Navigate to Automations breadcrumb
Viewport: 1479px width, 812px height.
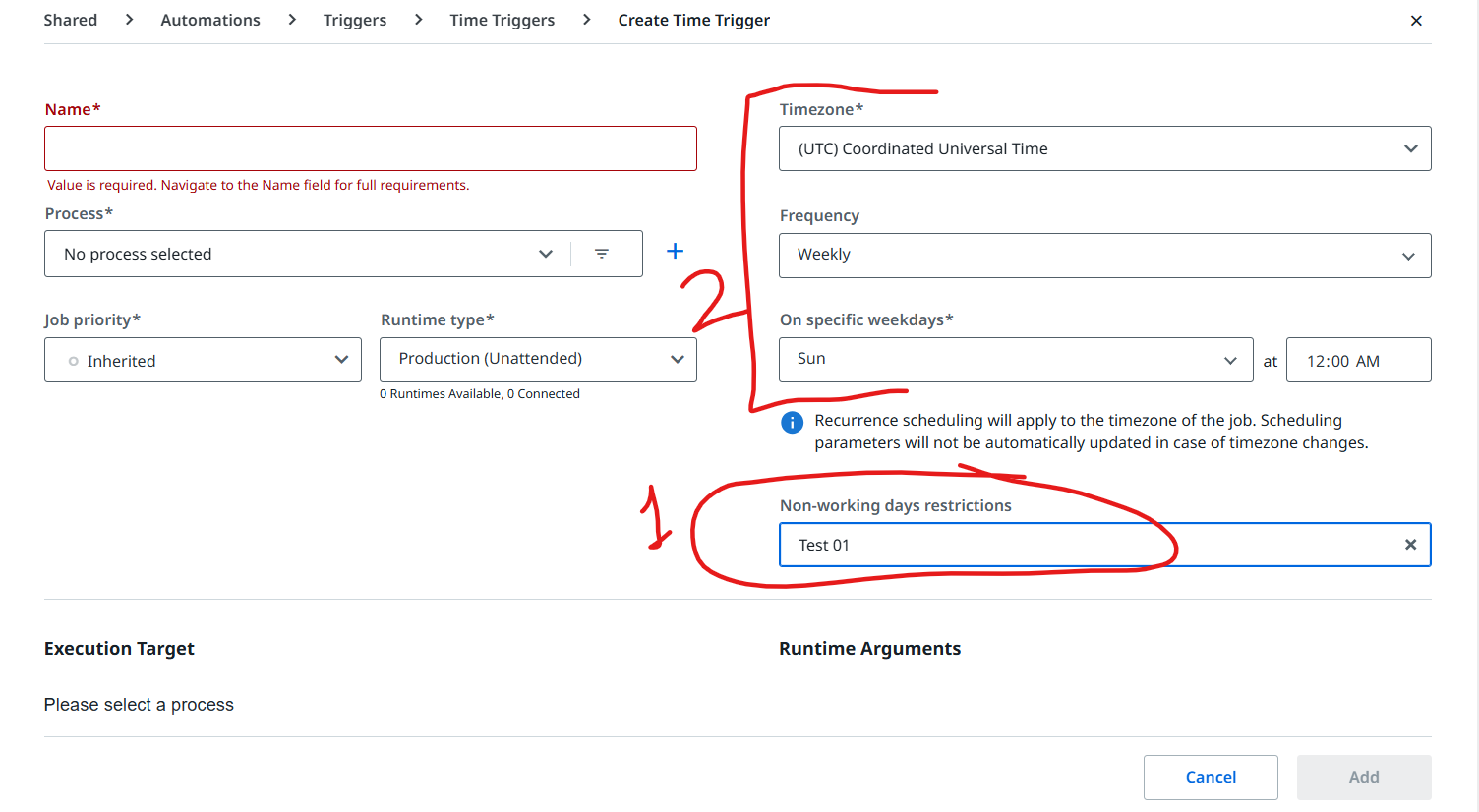[x=210, y=21]
